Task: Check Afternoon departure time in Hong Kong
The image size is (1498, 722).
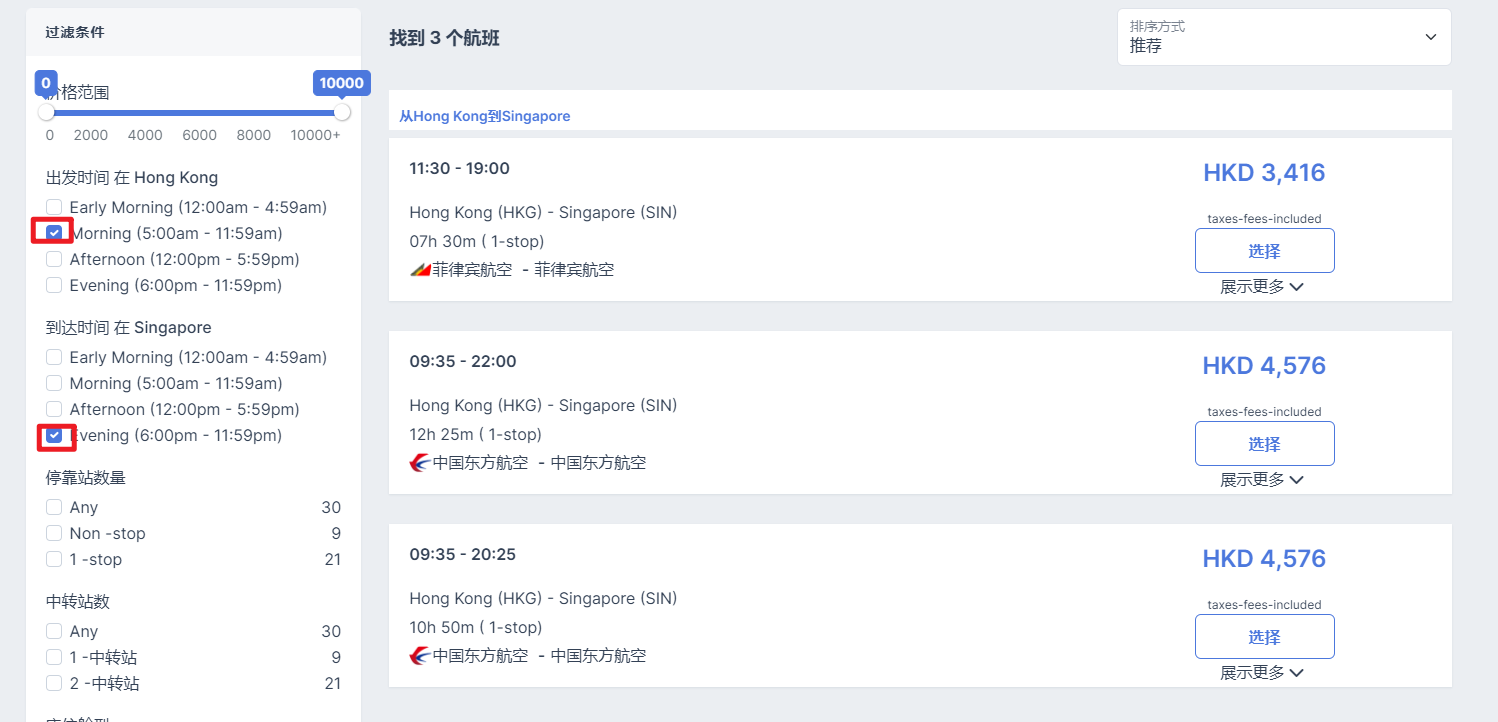Action: click(x=54, y=259)
